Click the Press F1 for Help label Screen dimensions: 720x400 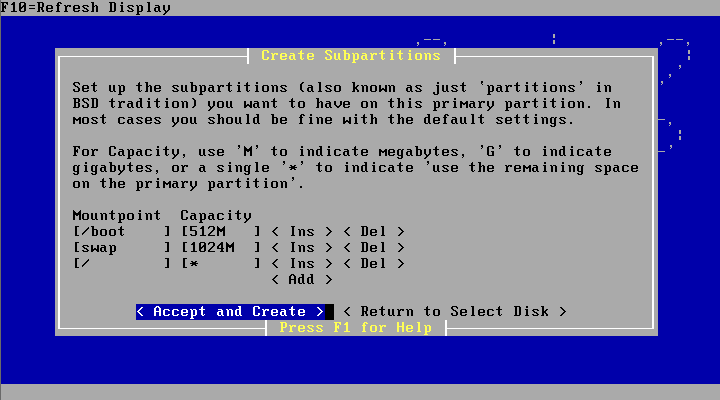(x=355, y=327)
